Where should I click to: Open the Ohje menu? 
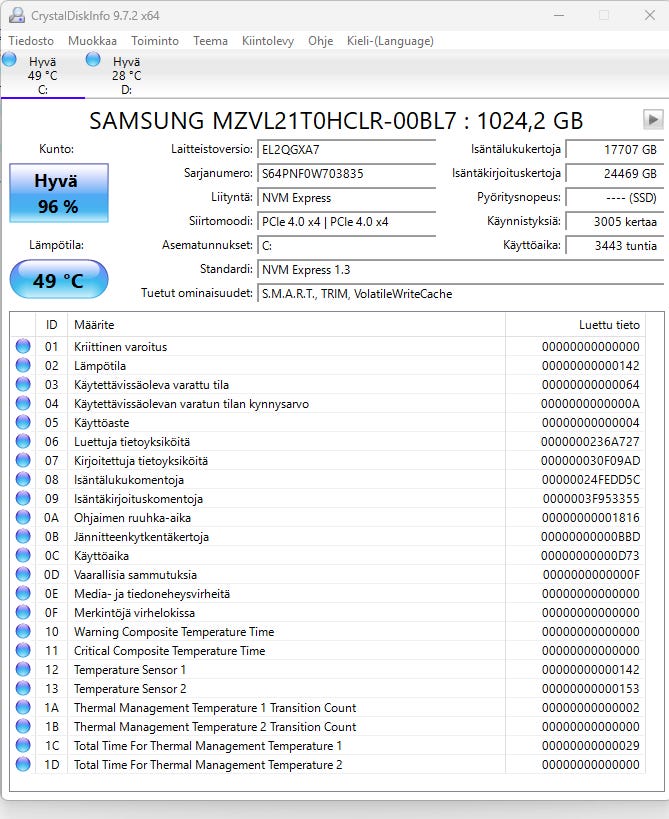pos(320,41)
